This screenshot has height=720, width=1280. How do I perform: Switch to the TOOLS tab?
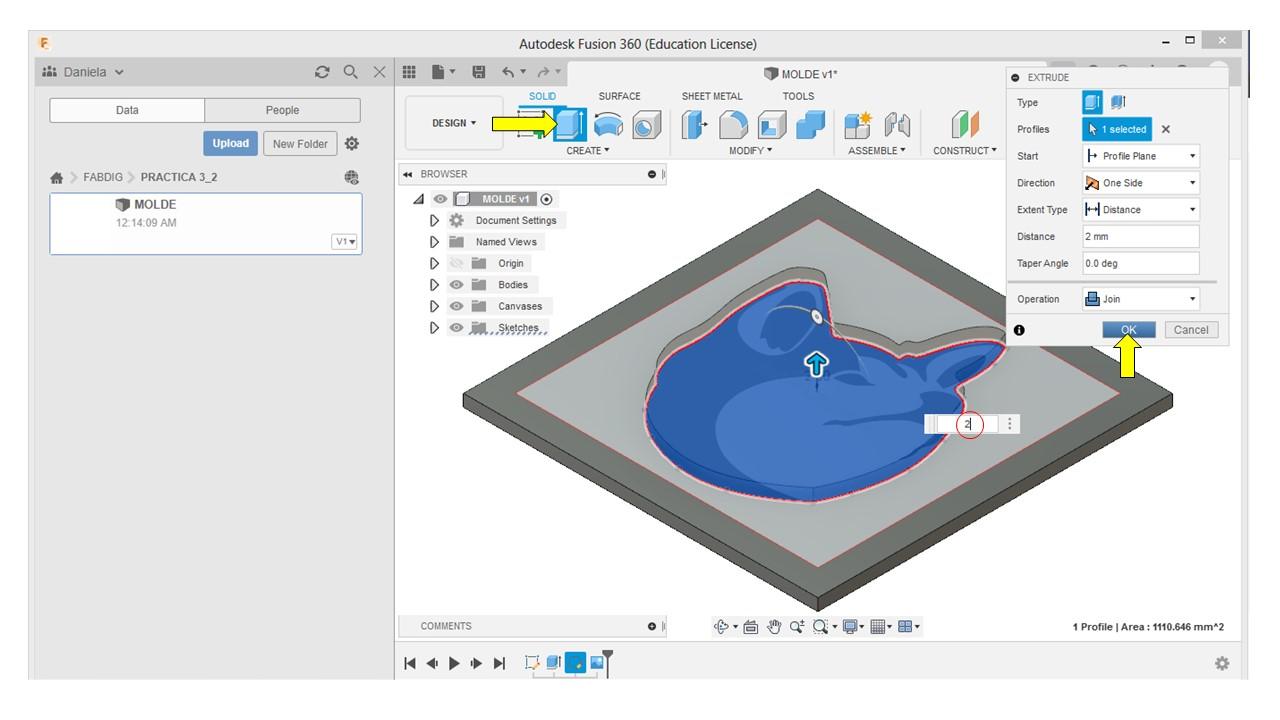[x=798, y=96]
